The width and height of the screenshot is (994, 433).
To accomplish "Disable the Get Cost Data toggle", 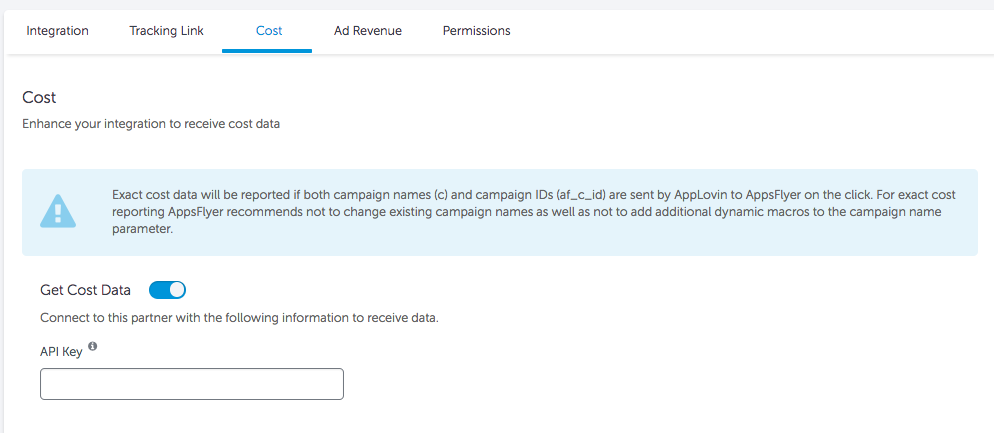I will [x=167, y=290].
